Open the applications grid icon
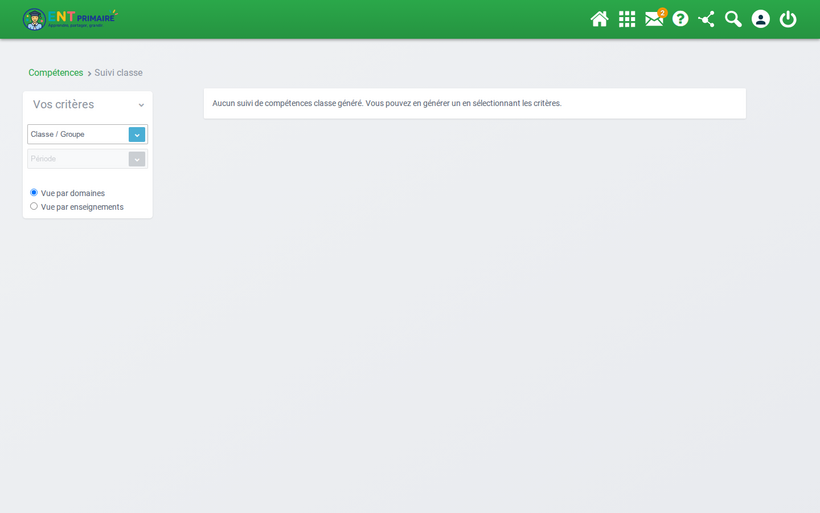Viewport: 820px width, 513px height. [627, 19]
